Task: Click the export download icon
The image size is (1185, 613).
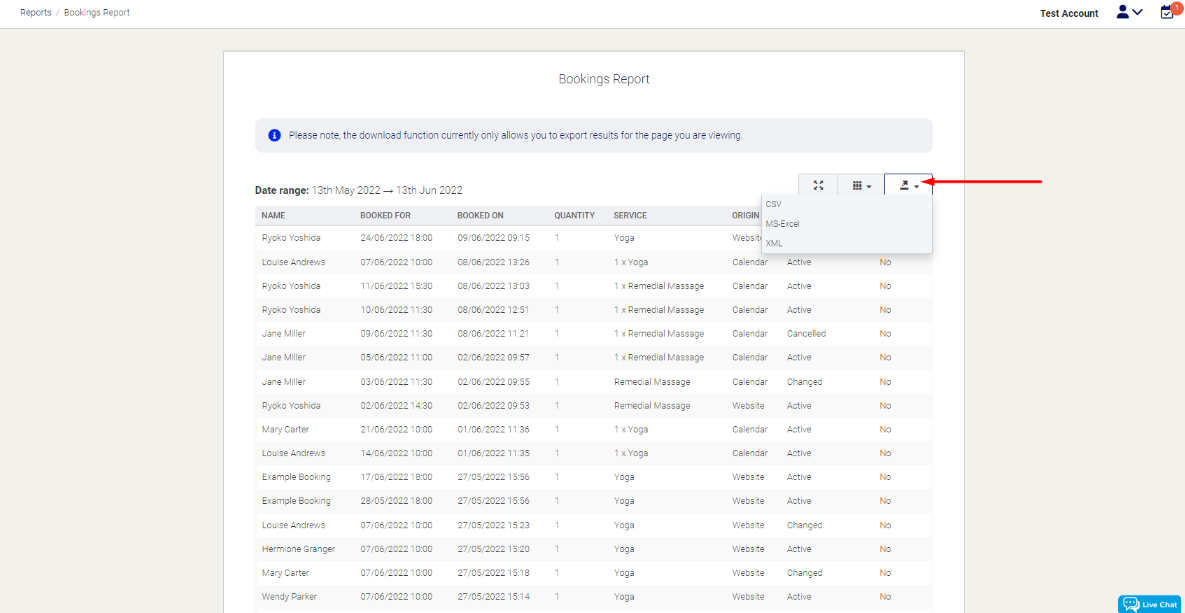Action: (x=904, y=184)
